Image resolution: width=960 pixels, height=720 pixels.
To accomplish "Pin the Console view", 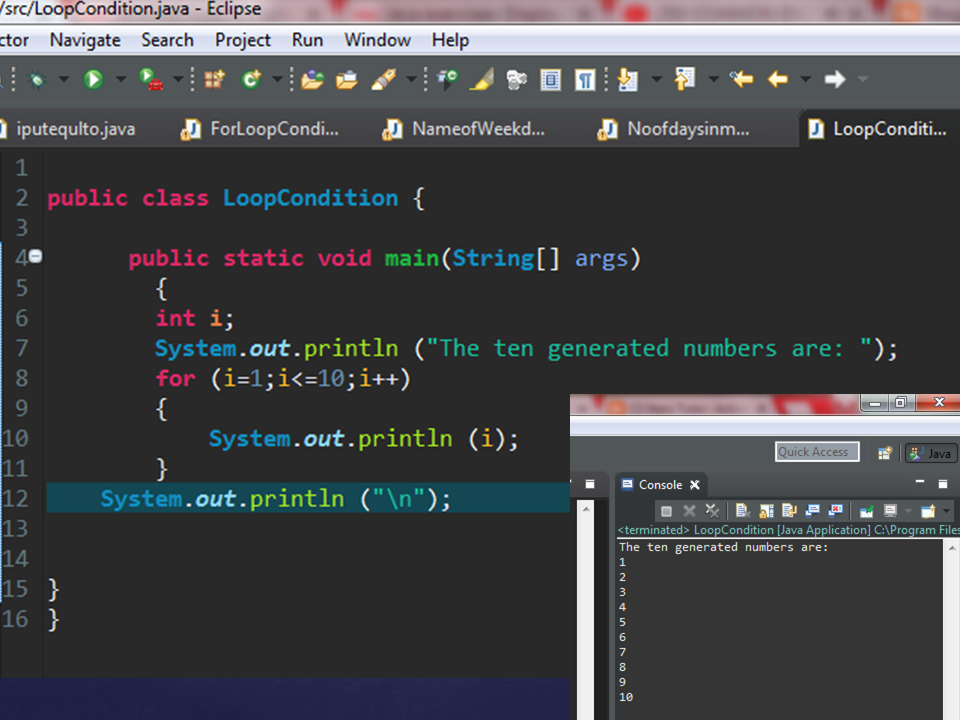I will tap(865, 510).
